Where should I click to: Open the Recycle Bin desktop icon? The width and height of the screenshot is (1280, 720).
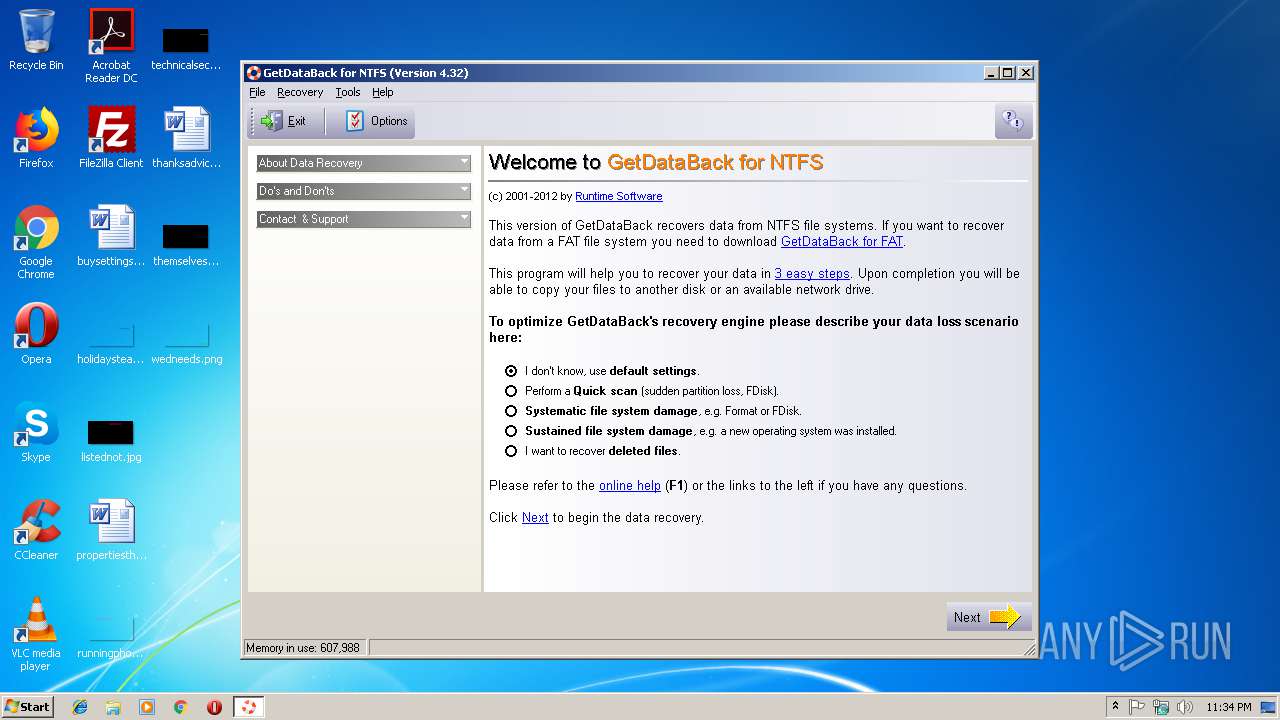pos(36,40)
